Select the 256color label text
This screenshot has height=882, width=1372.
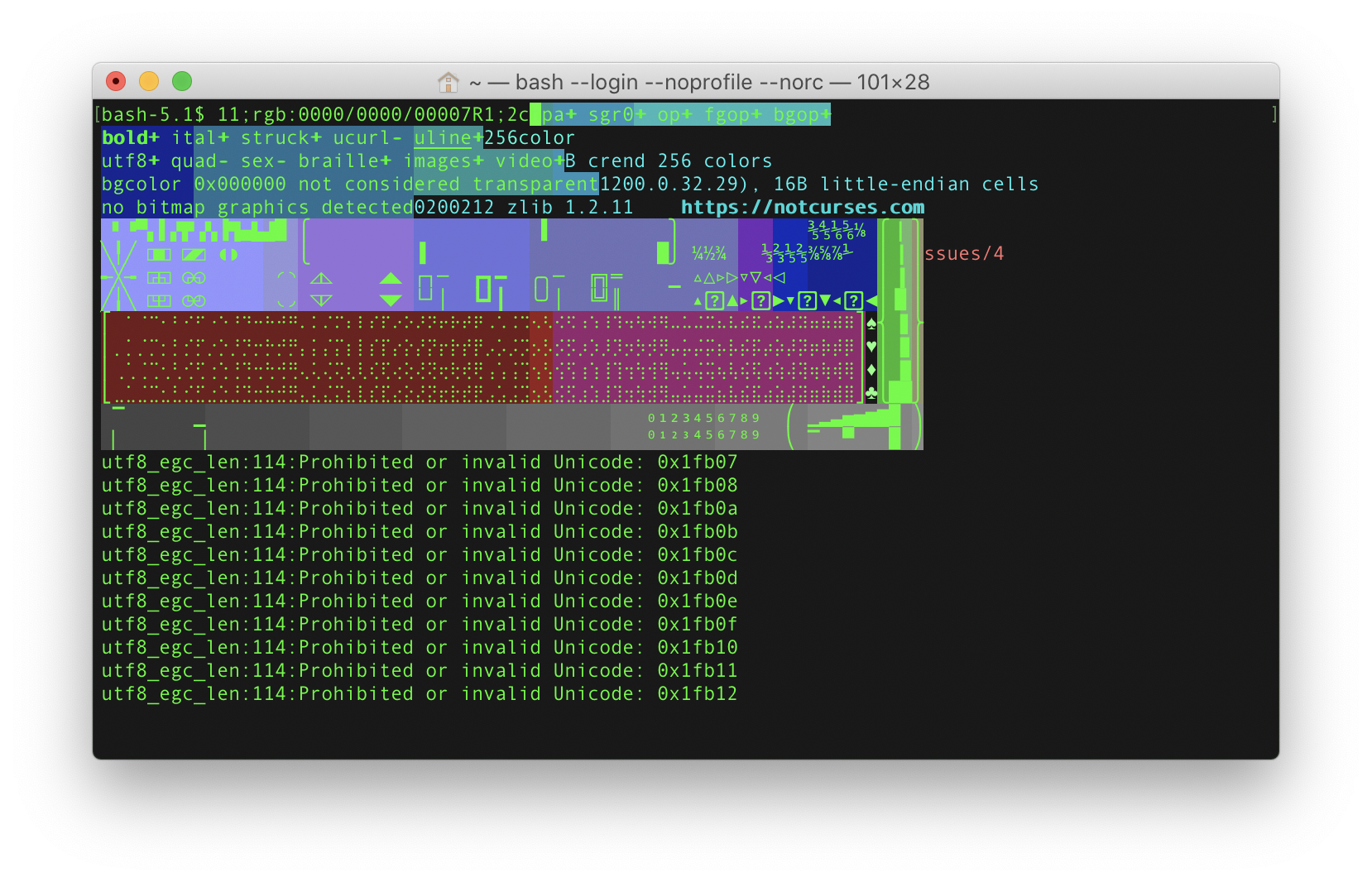coord(530,137)
